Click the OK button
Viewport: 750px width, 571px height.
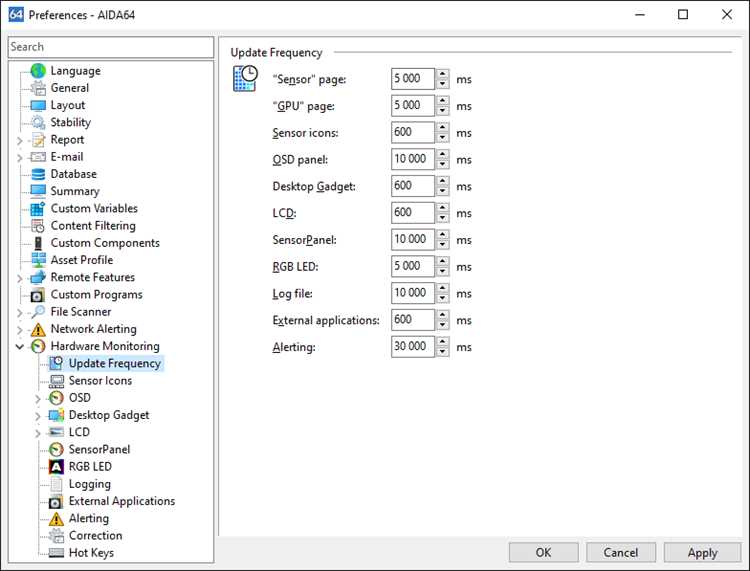click(543, 552)
